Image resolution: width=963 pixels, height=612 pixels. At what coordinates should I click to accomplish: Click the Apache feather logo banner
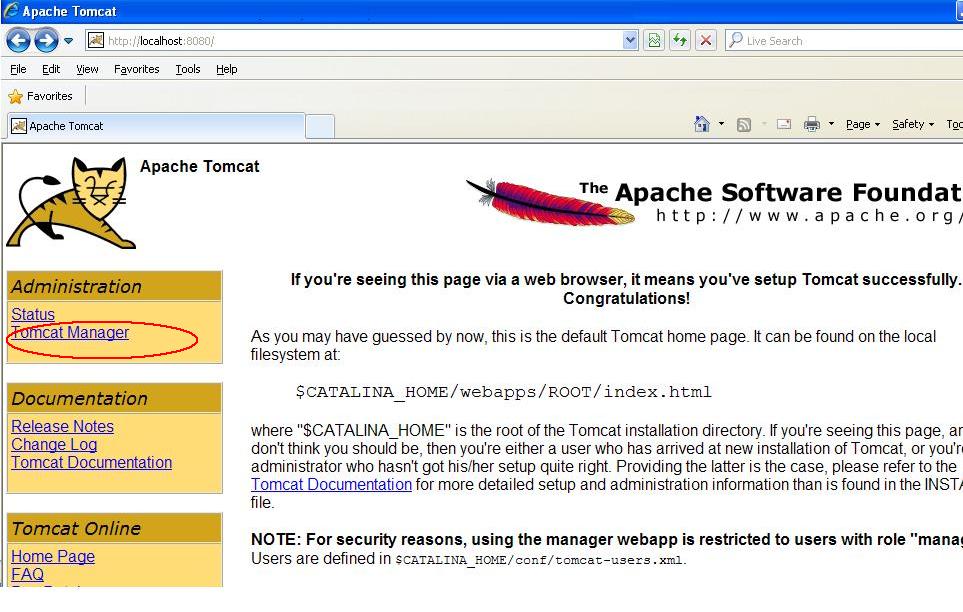[713, 202]
